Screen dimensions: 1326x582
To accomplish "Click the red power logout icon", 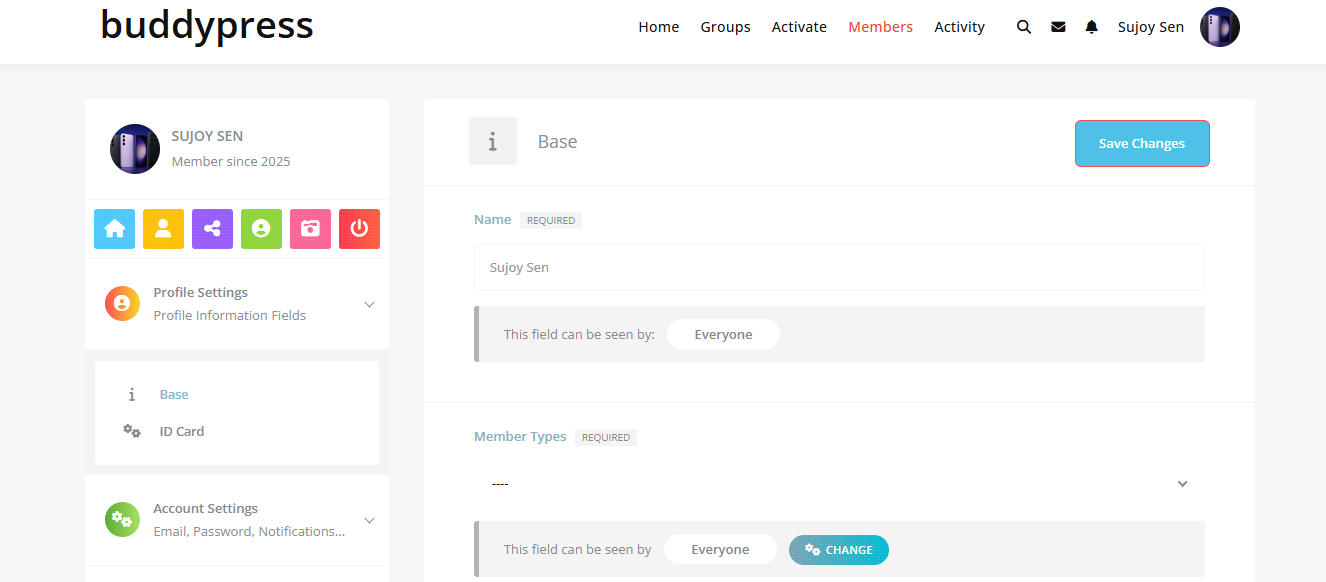I will 359,229.
